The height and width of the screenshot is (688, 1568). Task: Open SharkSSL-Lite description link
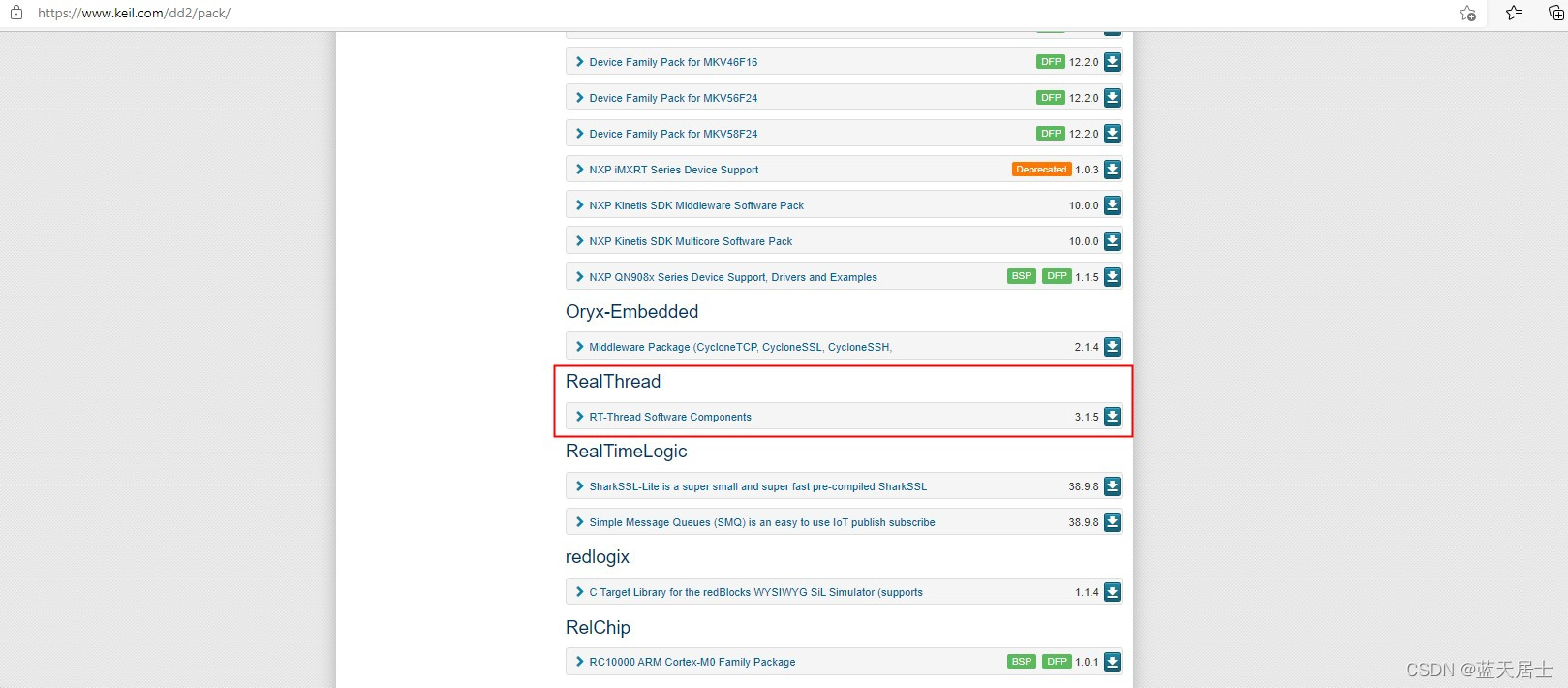pos(758,486)
